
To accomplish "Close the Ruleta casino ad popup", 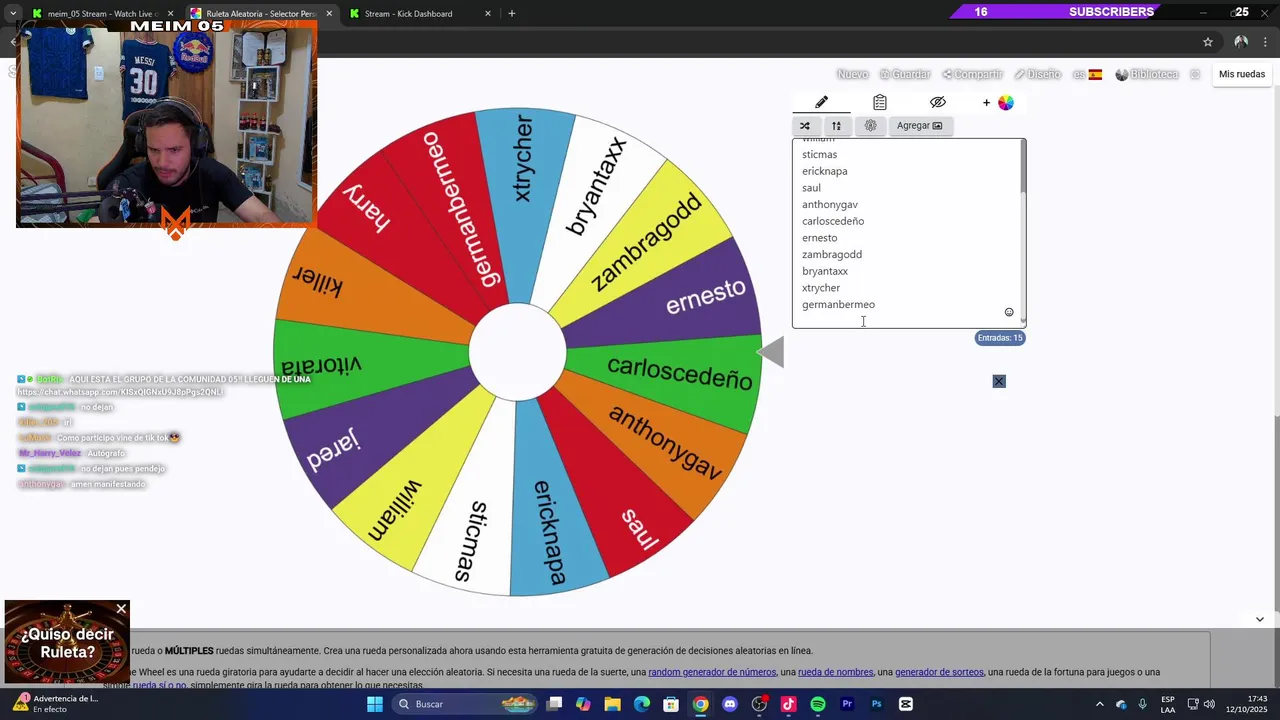I will (x=121, y=609).
